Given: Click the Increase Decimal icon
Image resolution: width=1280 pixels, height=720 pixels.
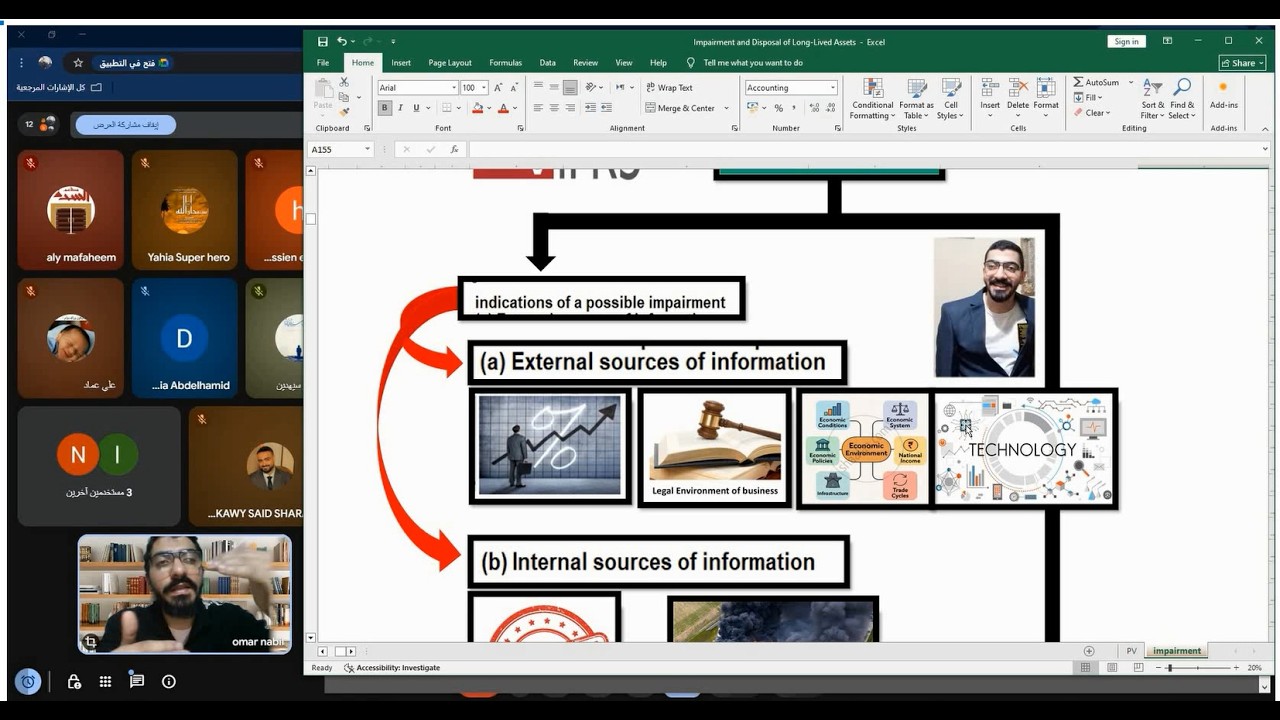Looking at the screenshot, I should [x=813, y=108].
